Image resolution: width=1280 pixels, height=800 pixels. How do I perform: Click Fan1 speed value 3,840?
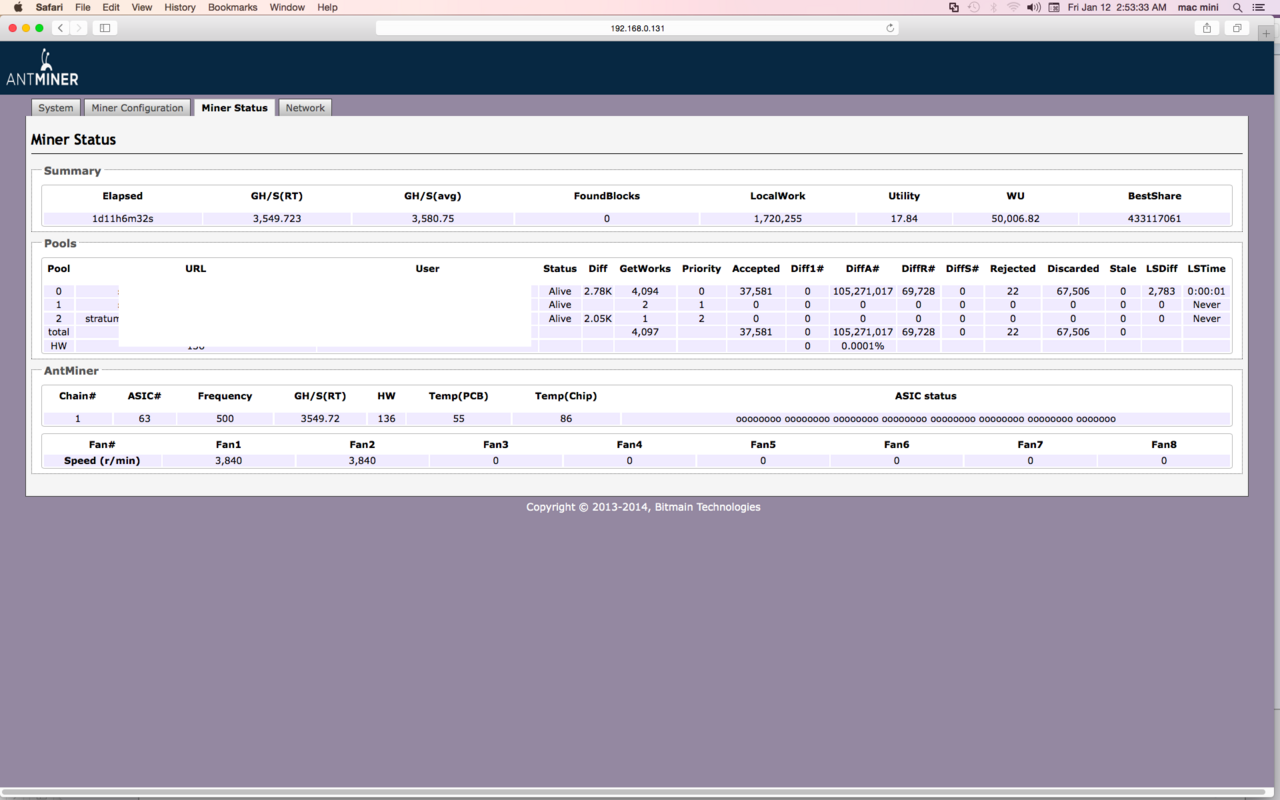[228, 461]
